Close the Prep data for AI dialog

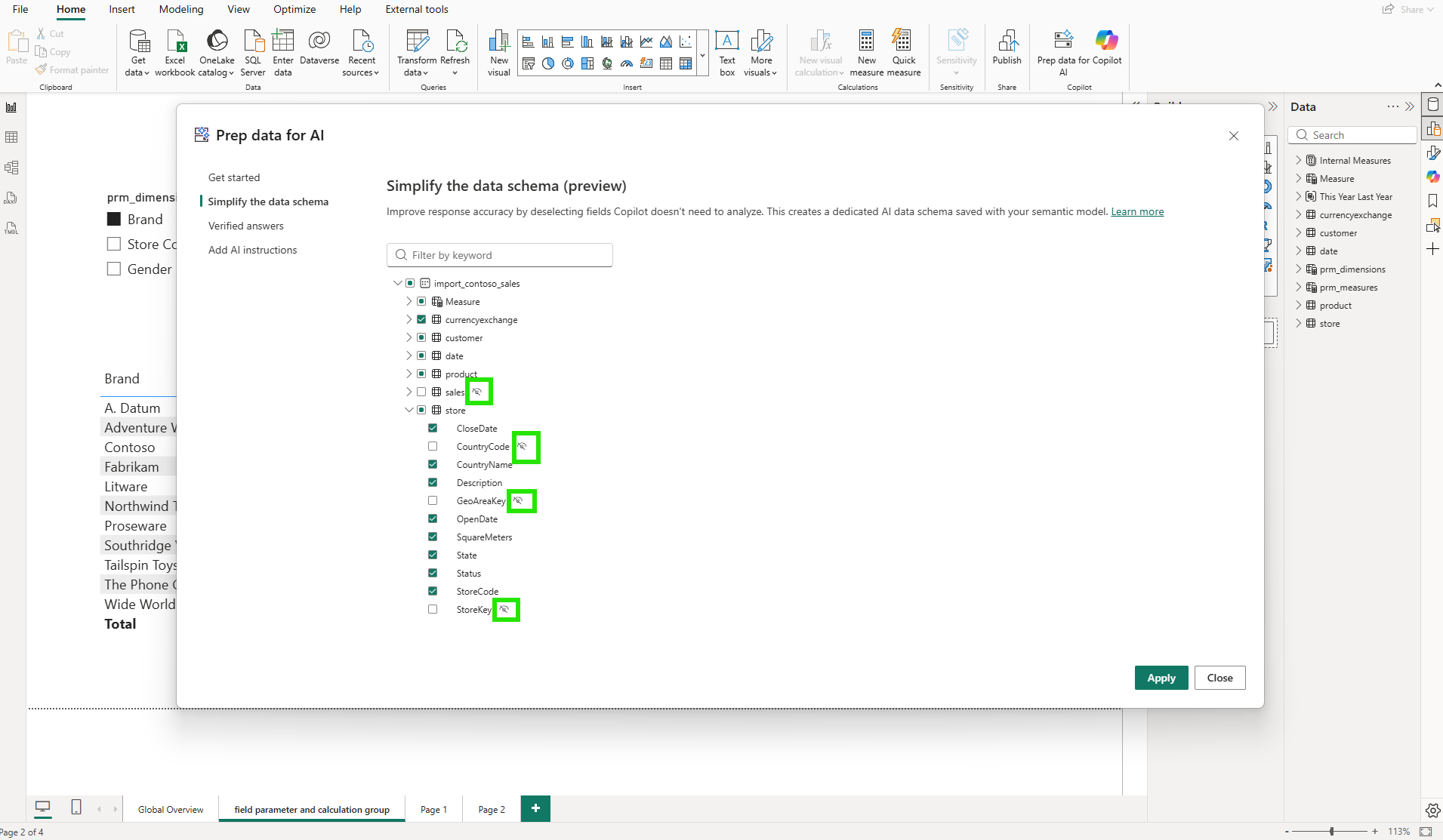pos(1234,136)
